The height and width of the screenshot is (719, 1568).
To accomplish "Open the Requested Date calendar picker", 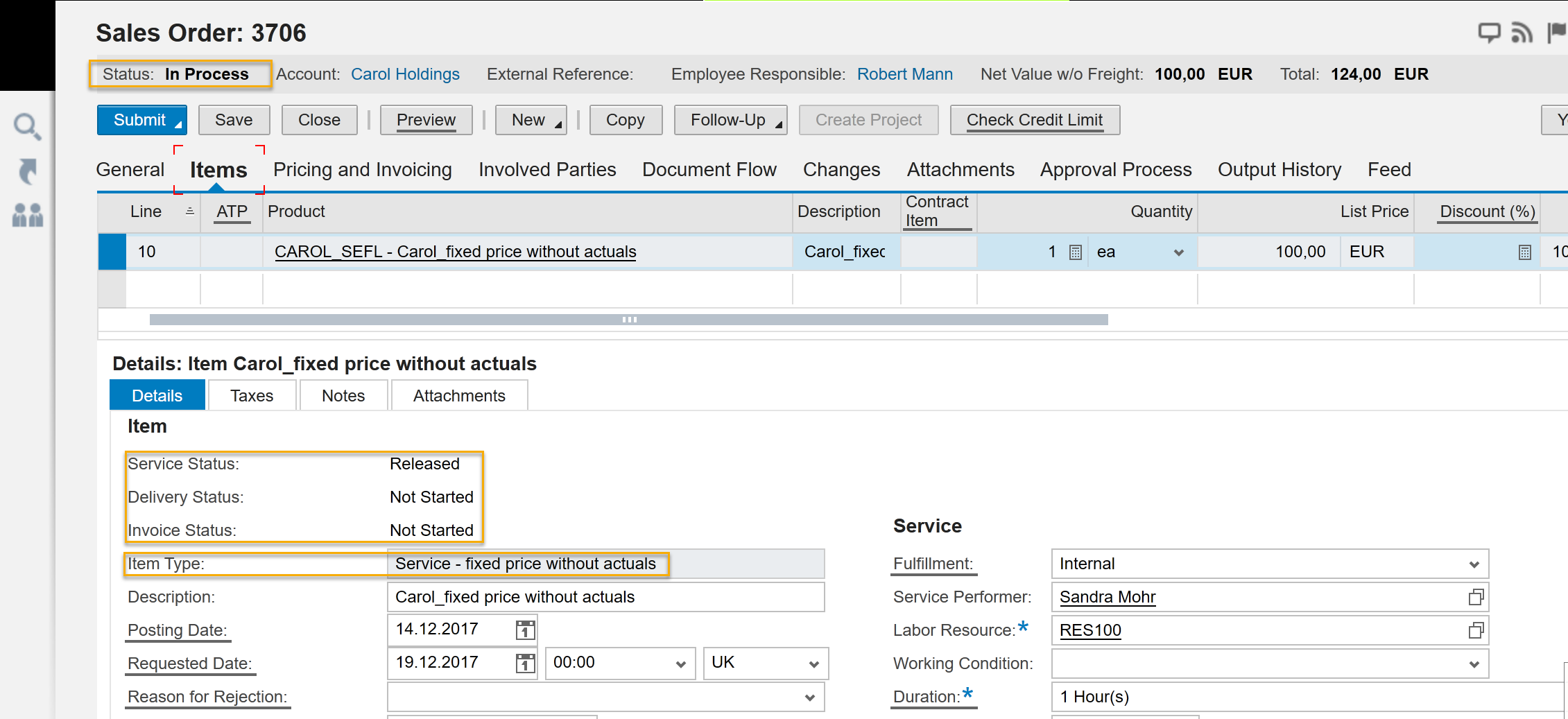I will [526, 663].
